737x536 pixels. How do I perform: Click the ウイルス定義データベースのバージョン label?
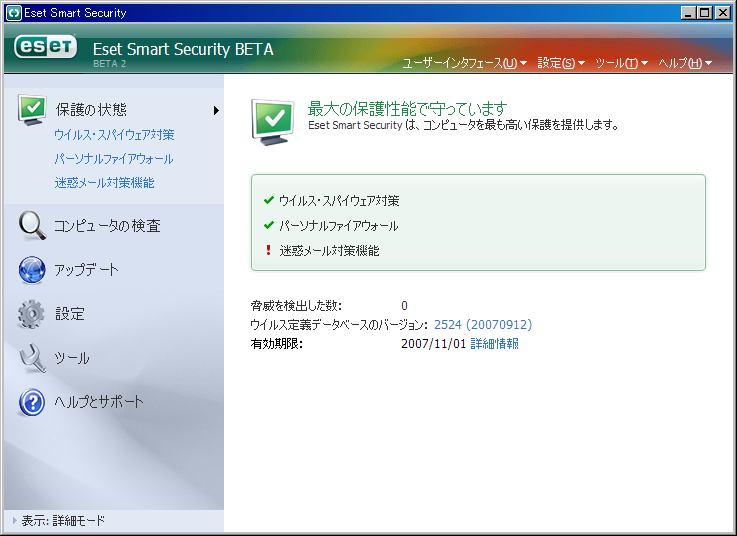[x=339, y=324]
